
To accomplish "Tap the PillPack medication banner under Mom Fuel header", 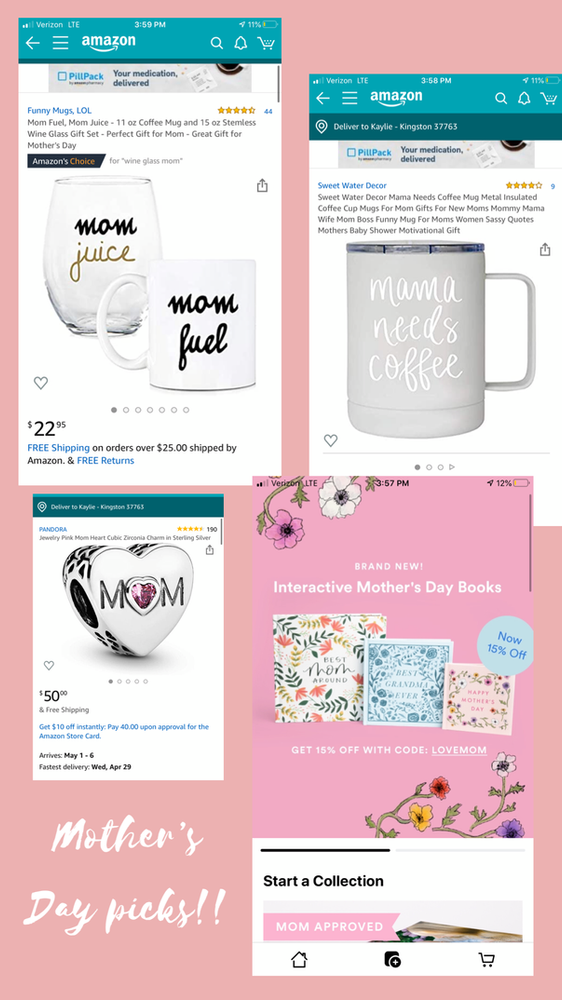I will [150, 78].
